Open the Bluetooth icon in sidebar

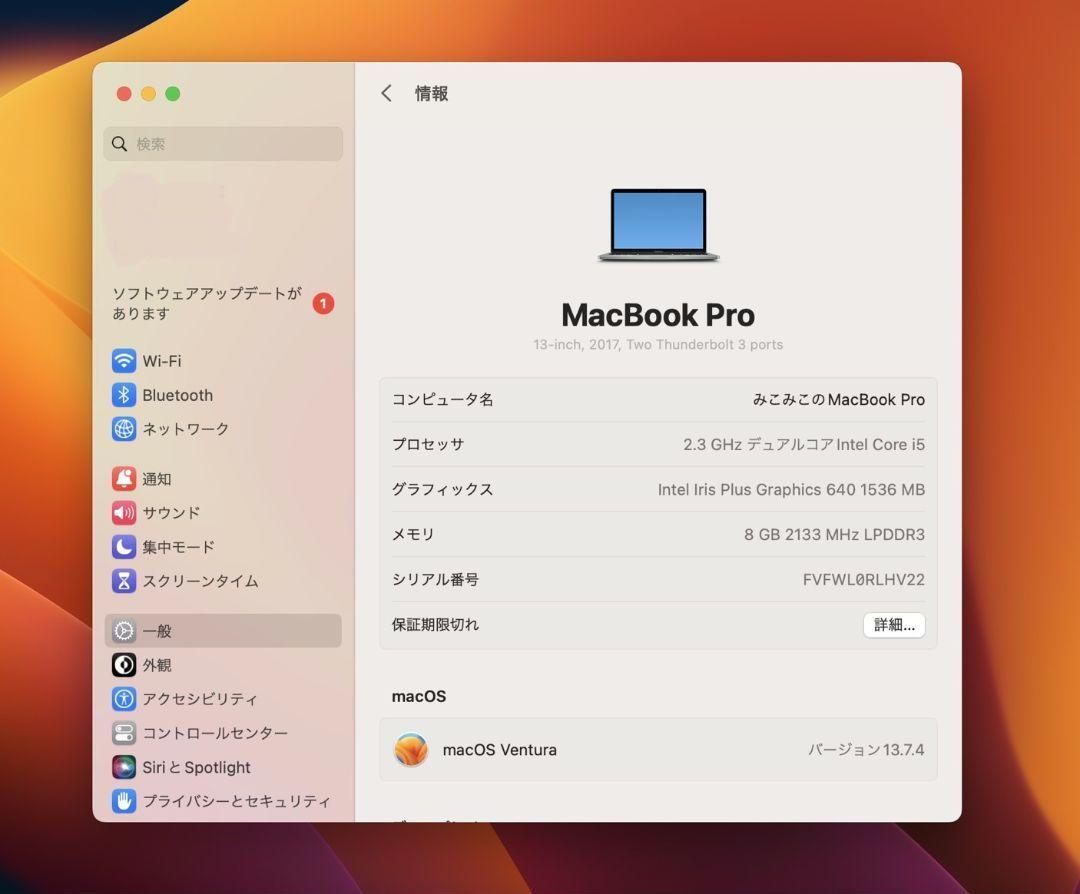tap(124, 395)
